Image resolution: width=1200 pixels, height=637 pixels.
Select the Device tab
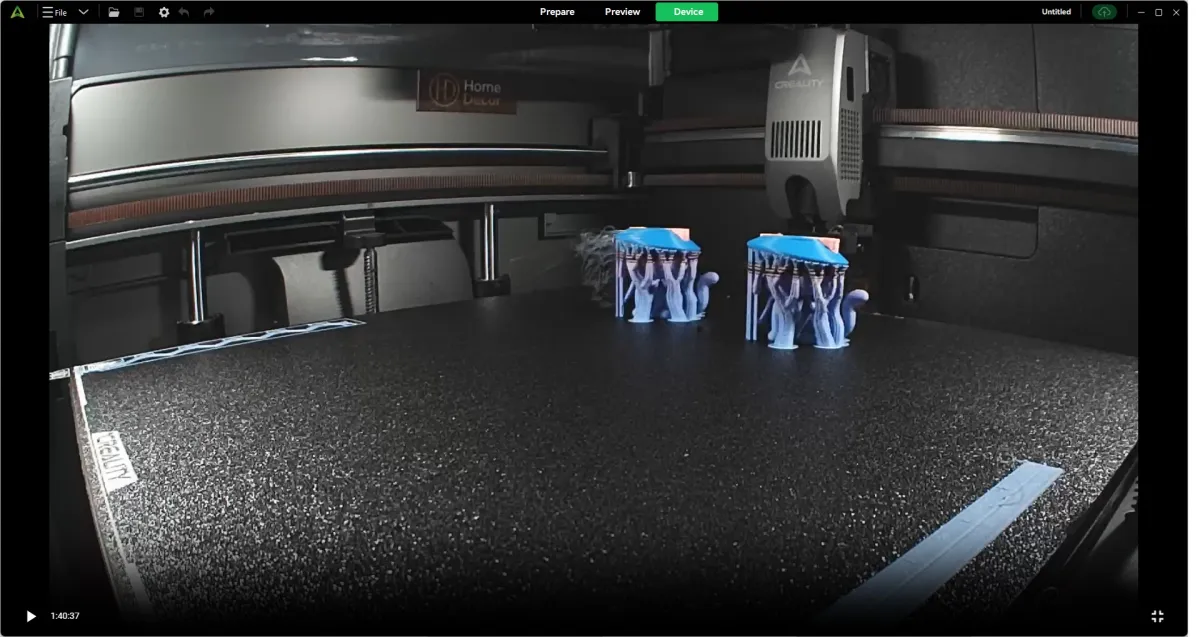pos(687,12)
